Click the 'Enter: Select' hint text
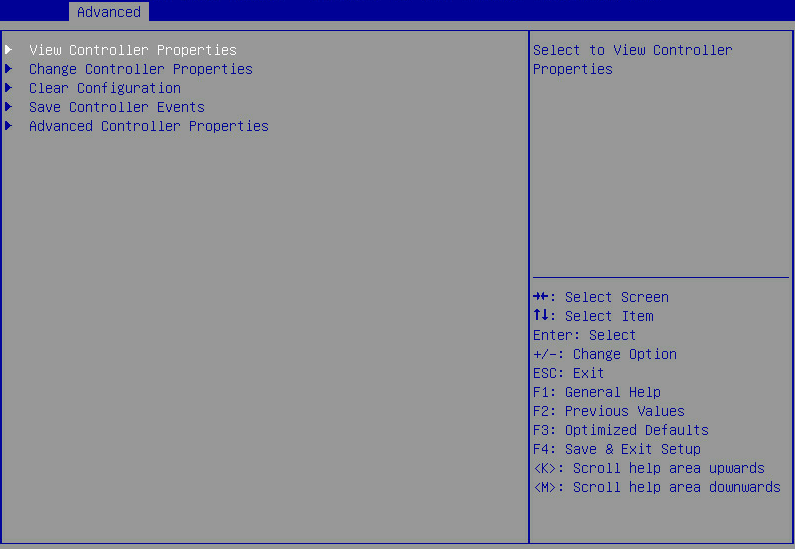 (584, 335)
